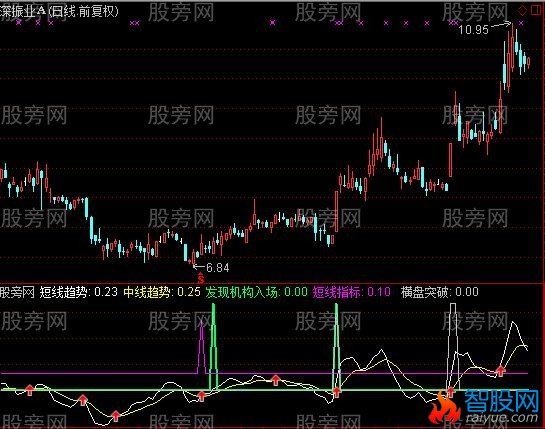The image size is (545, 429).
Task: Click the purple signal spike in indicator panel
Action: tap(202, 347)
